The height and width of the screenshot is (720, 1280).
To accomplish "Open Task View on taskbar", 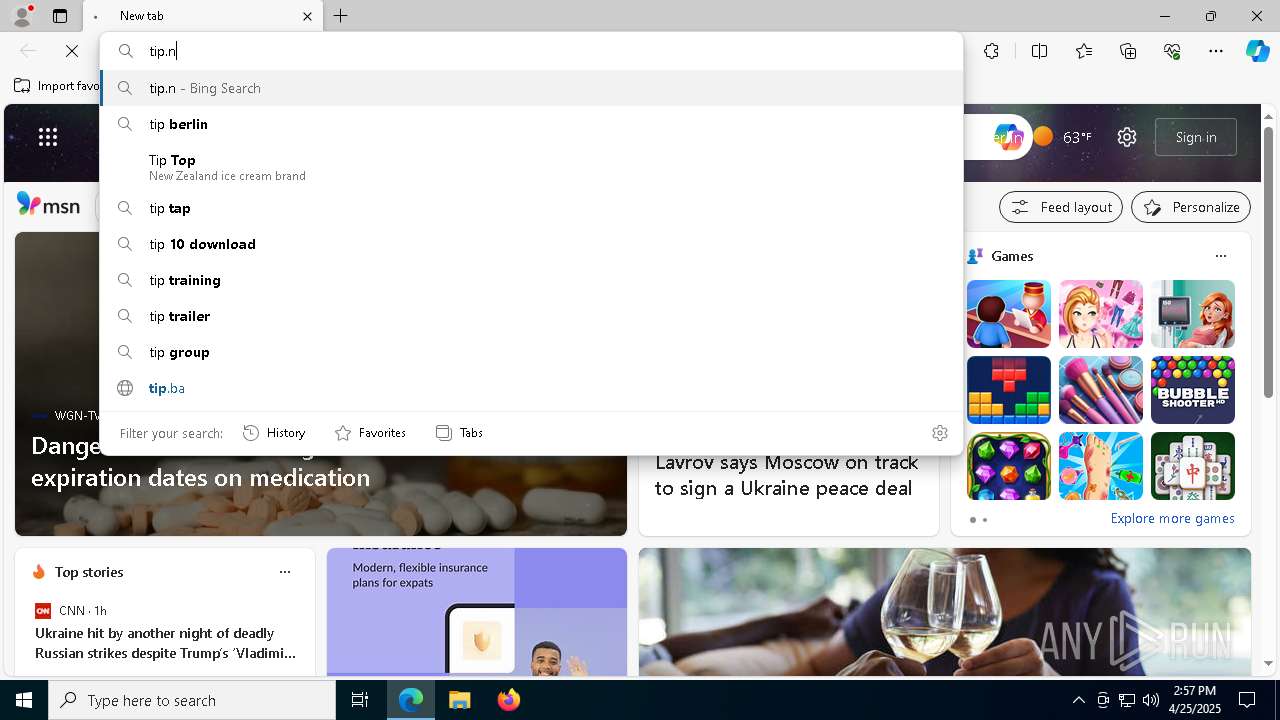I will tap(360, 700).
